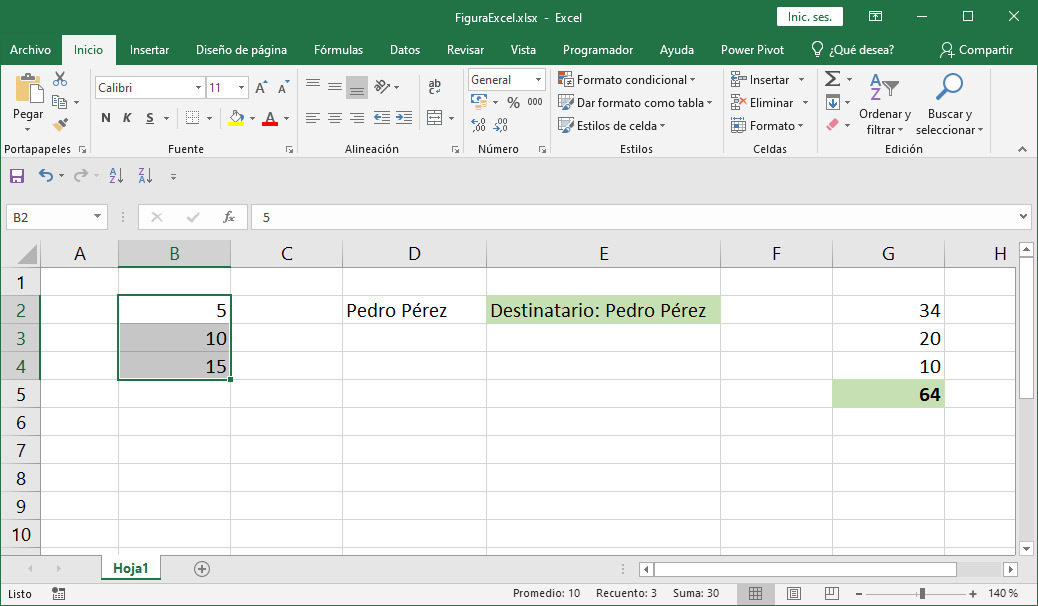The height and width of the screenshot is (606, 1038).
Task: Switch to the Insertar ribbon tab
Action: 149,50
